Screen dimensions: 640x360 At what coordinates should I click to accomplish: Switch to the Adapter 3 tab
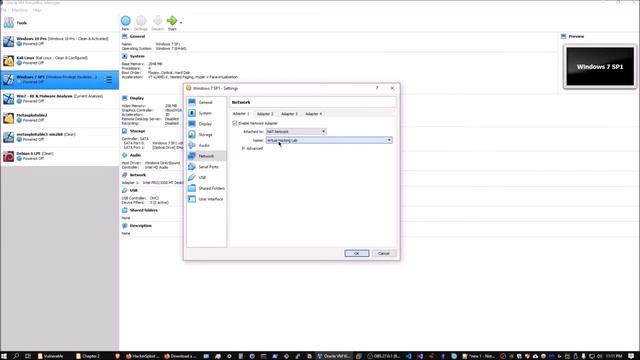[x=289, y=114]
